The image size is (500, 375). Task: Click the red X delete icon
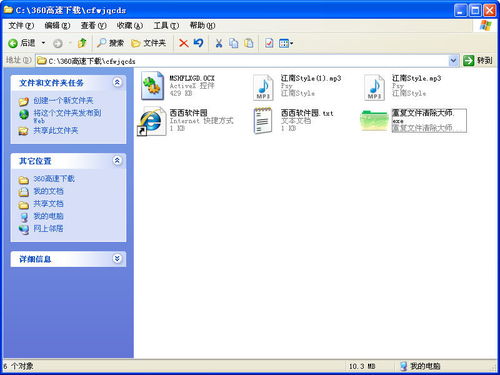pos(183,43)
